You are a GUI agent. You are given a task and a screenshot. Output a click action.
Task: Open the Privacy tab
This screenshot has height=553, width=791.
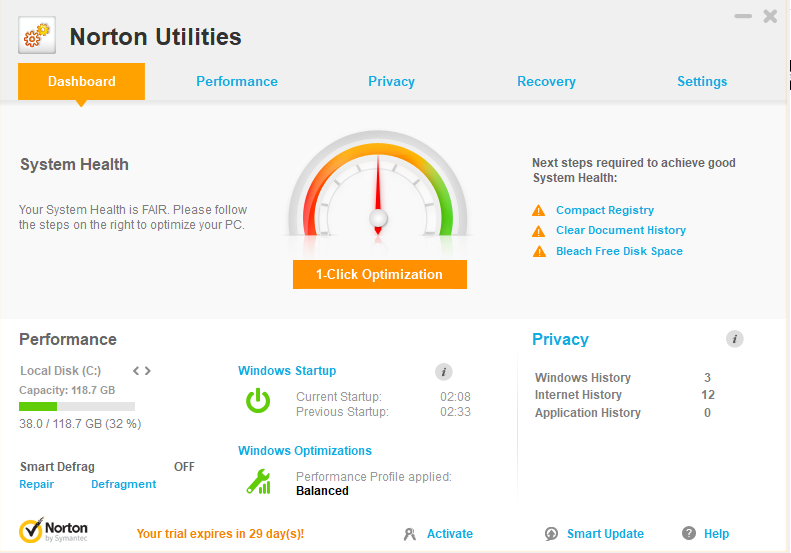[391, 81]
